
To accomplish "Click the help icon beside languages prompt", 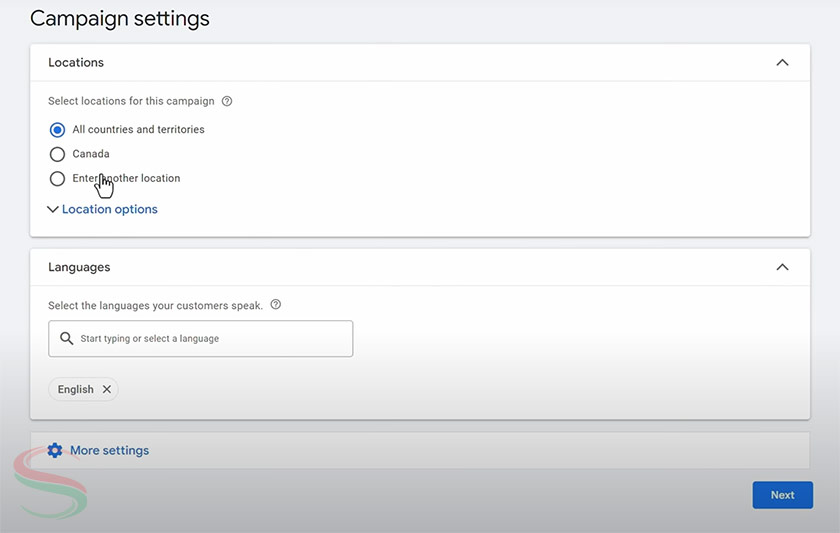I will tap(276, 305).
